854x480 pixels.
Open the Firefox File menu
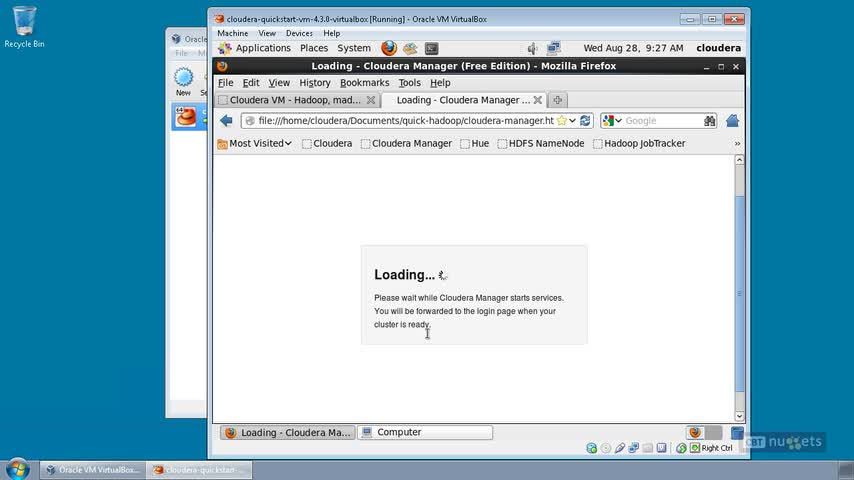point(225,83)
